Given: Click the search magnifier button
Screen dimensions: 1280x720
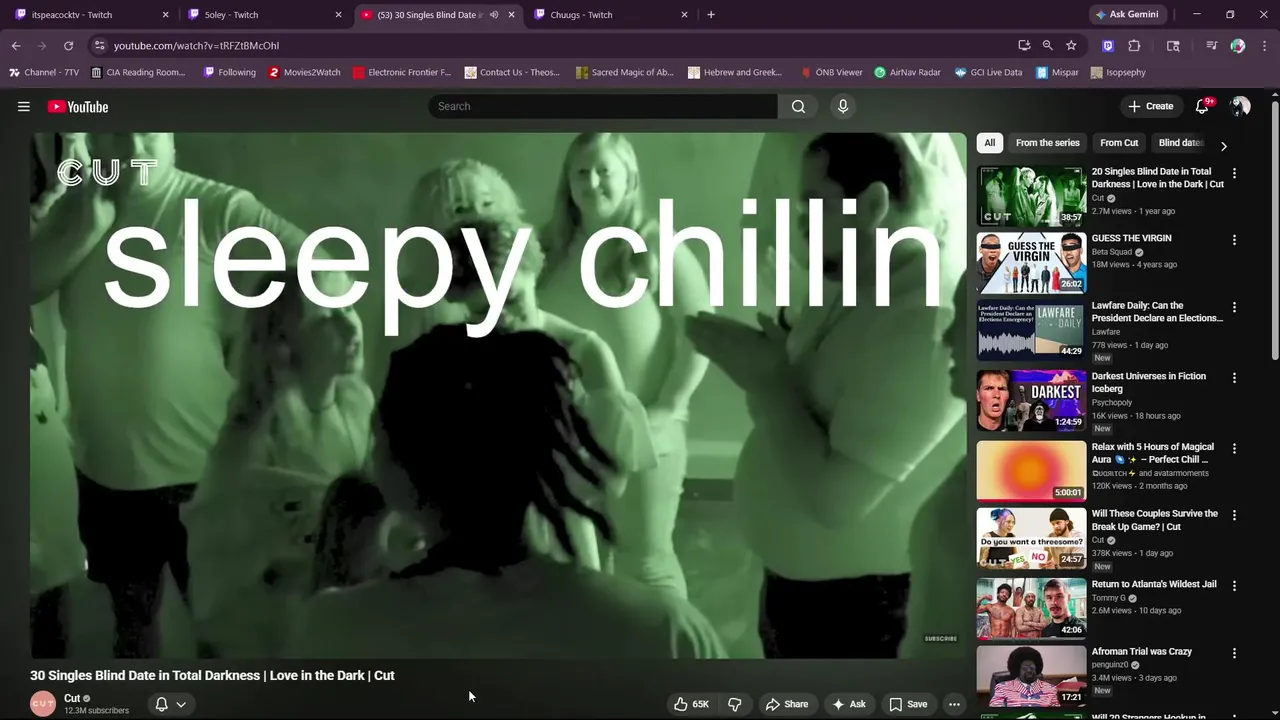Looking at the screenshot, I should [798, 107].
